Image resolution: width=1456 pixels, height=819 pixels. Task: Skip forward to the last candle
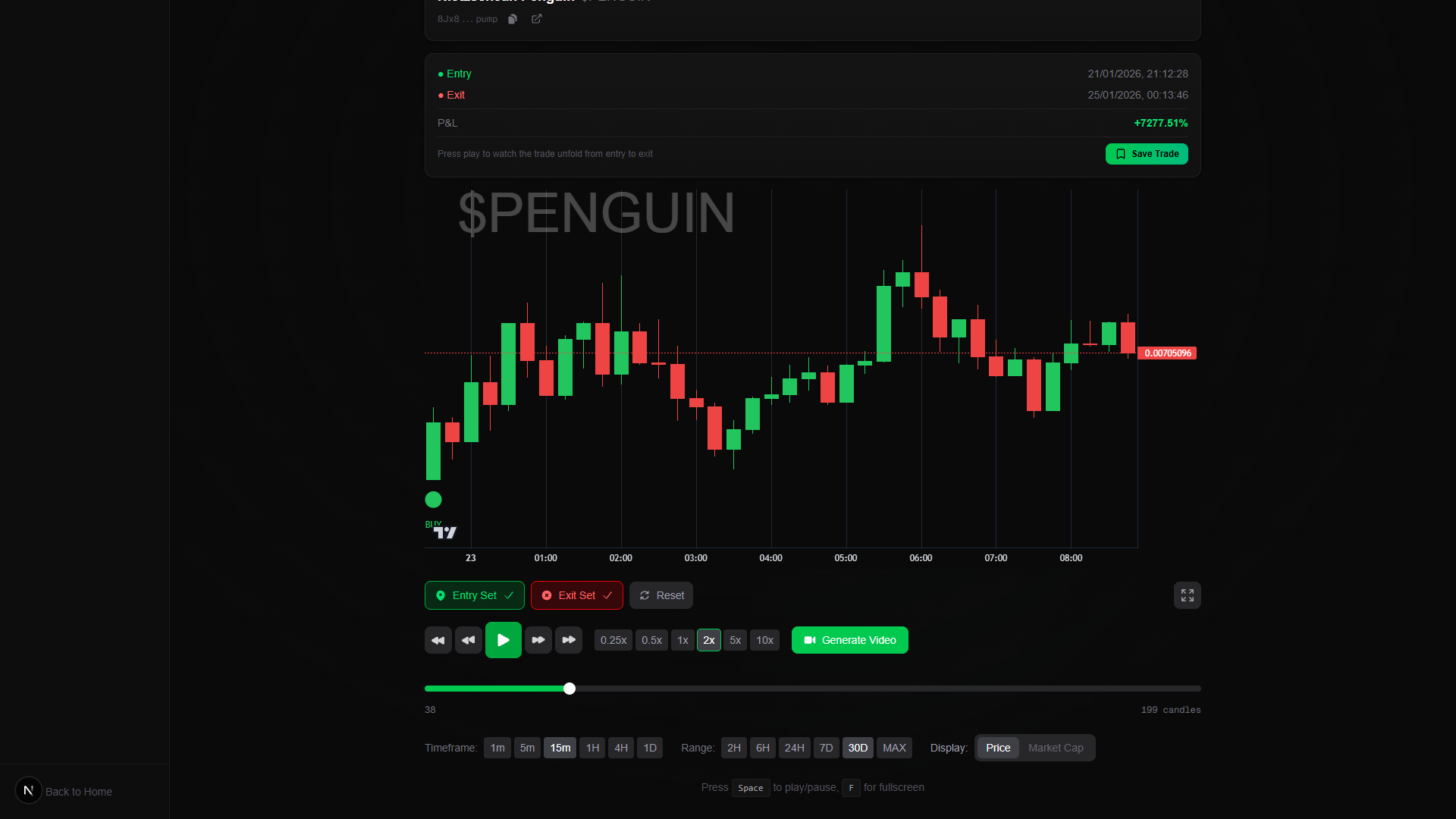[569, 640]
